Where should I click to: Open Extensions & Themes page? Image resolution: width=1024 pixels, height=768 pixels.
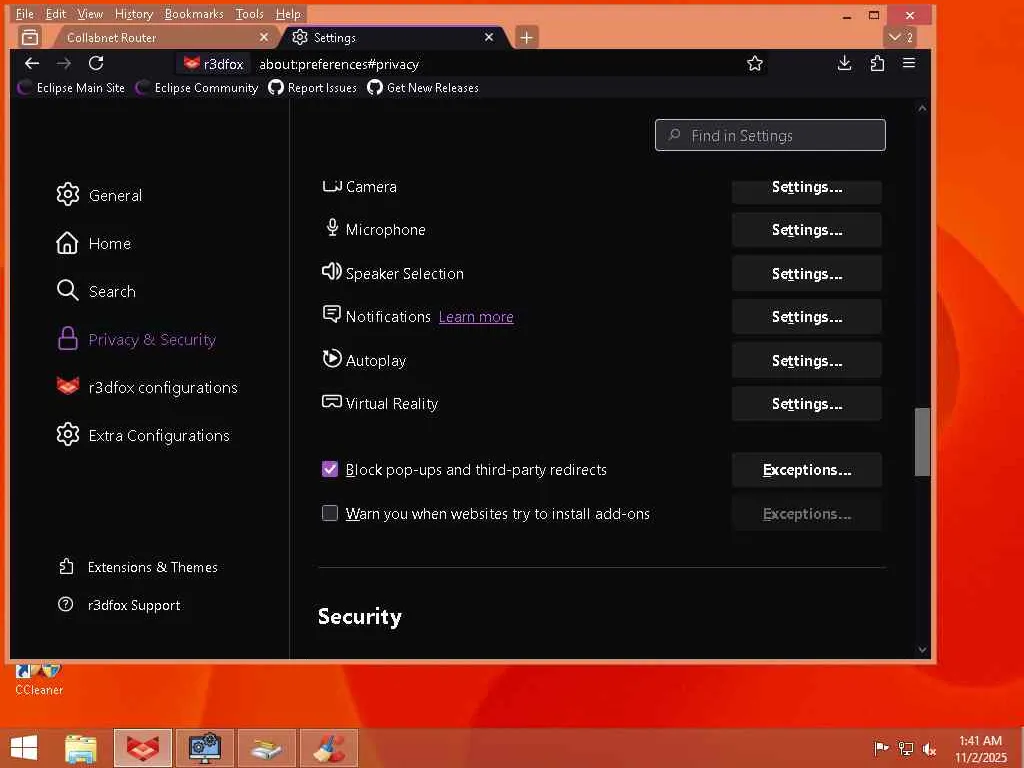coord(138,567)
